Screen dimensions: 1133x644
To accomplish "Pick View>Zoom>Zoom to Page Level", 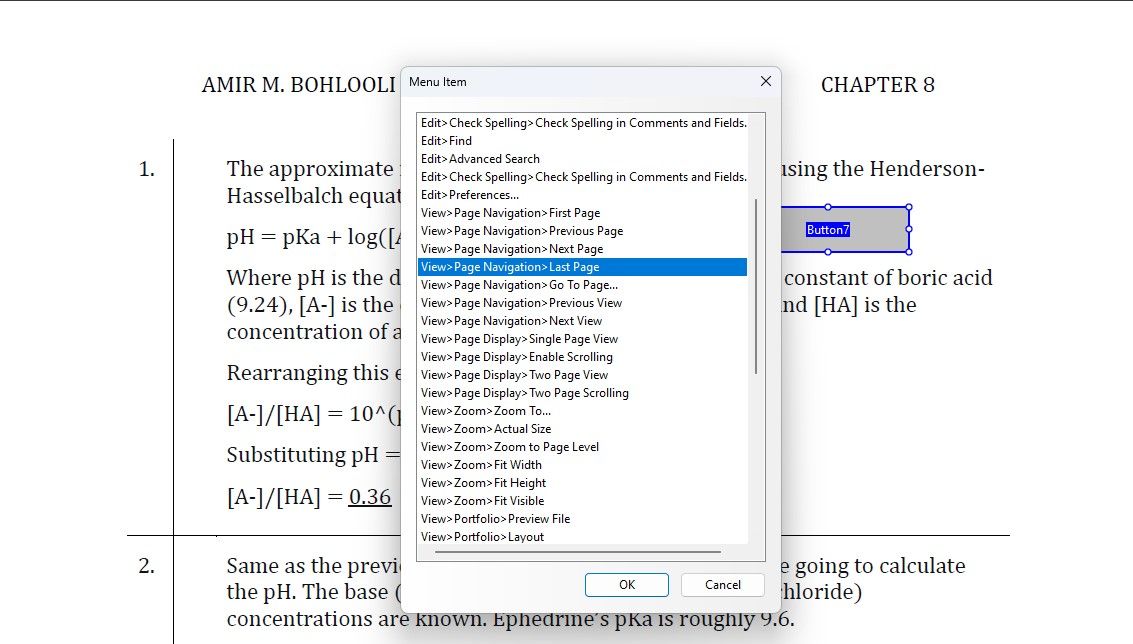I will (582, 447).
